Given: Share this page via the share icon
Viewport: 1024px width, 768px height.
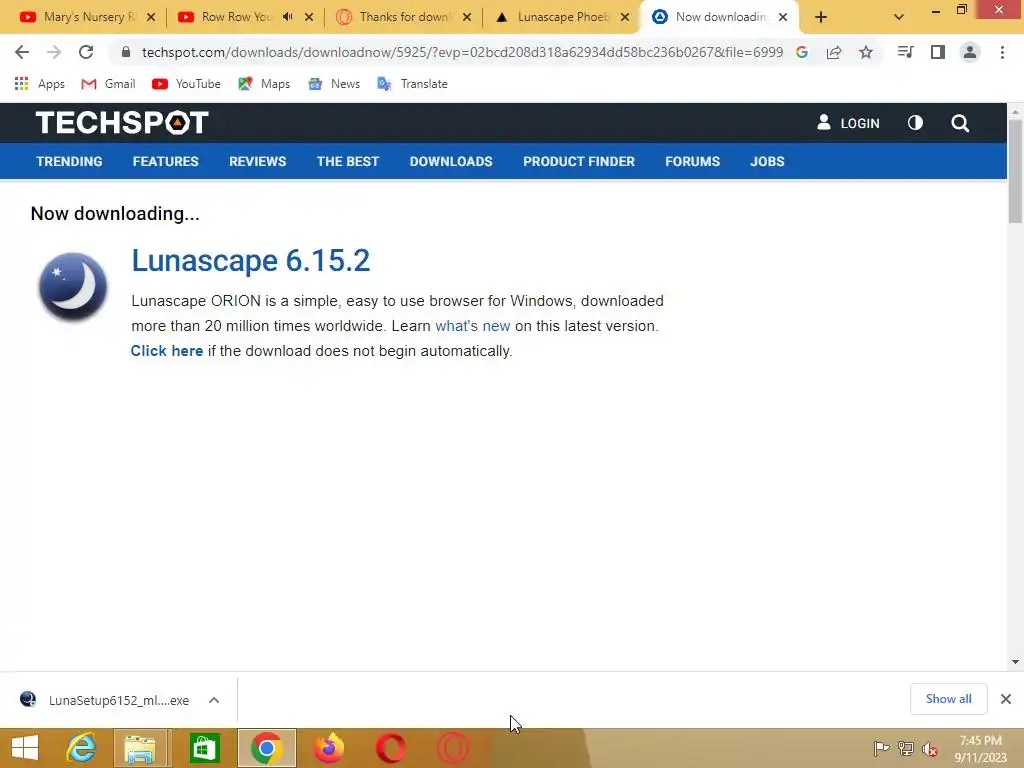Looking at the screenshot, I should (834, 52).
